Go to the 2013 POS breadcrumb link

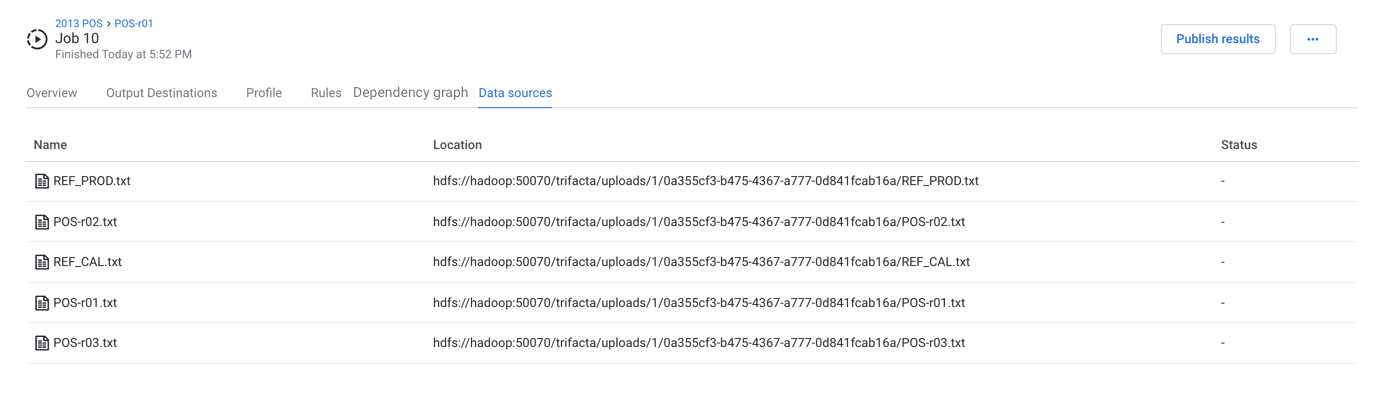coord(79,23)
